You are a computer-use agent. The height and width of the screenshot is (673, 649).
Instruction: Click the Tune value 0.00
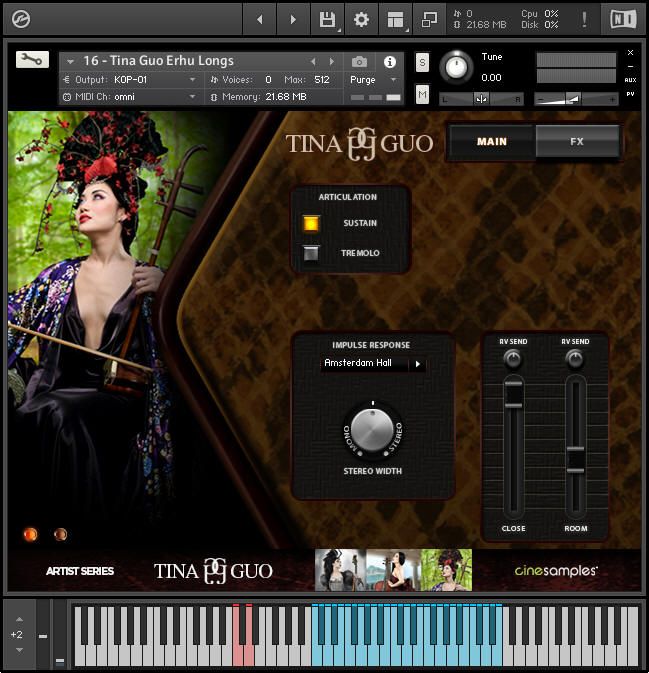[491, 78]
